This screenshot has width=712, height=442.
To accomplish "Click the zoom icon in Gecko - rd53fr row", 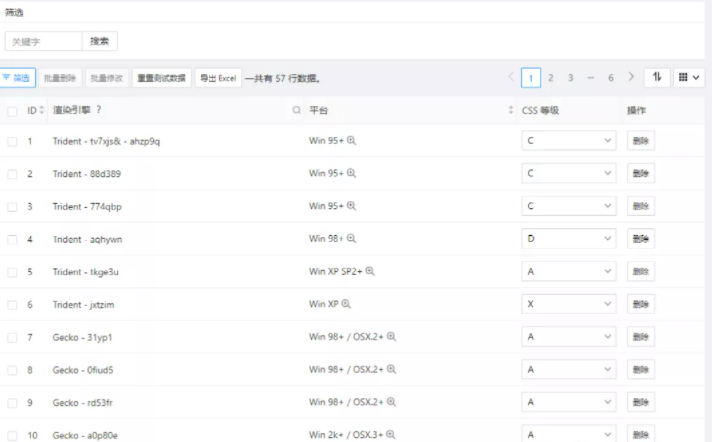I will (391, 402).
